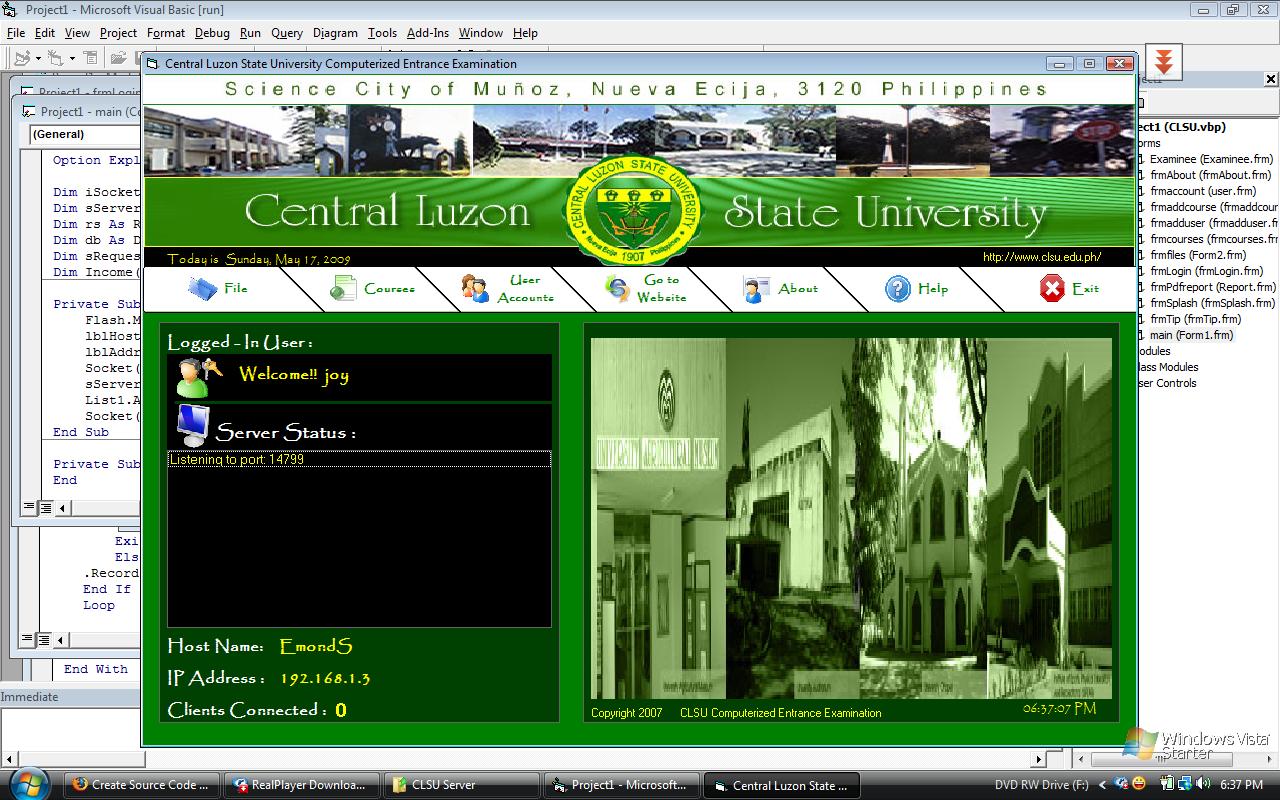1280x800 pixels.
Task: Open the Add-Ins menu
Action: point(428,33)
